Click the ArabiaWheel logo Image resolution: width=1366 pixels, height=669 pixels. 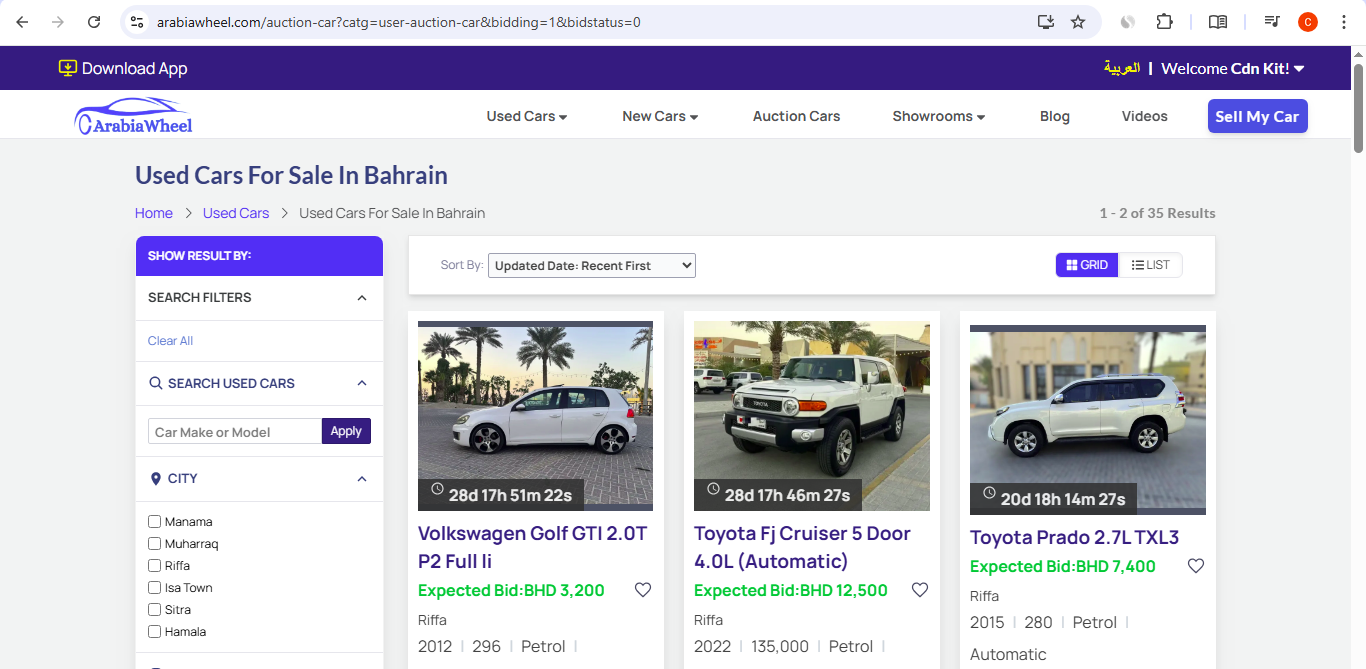point(133,116)
